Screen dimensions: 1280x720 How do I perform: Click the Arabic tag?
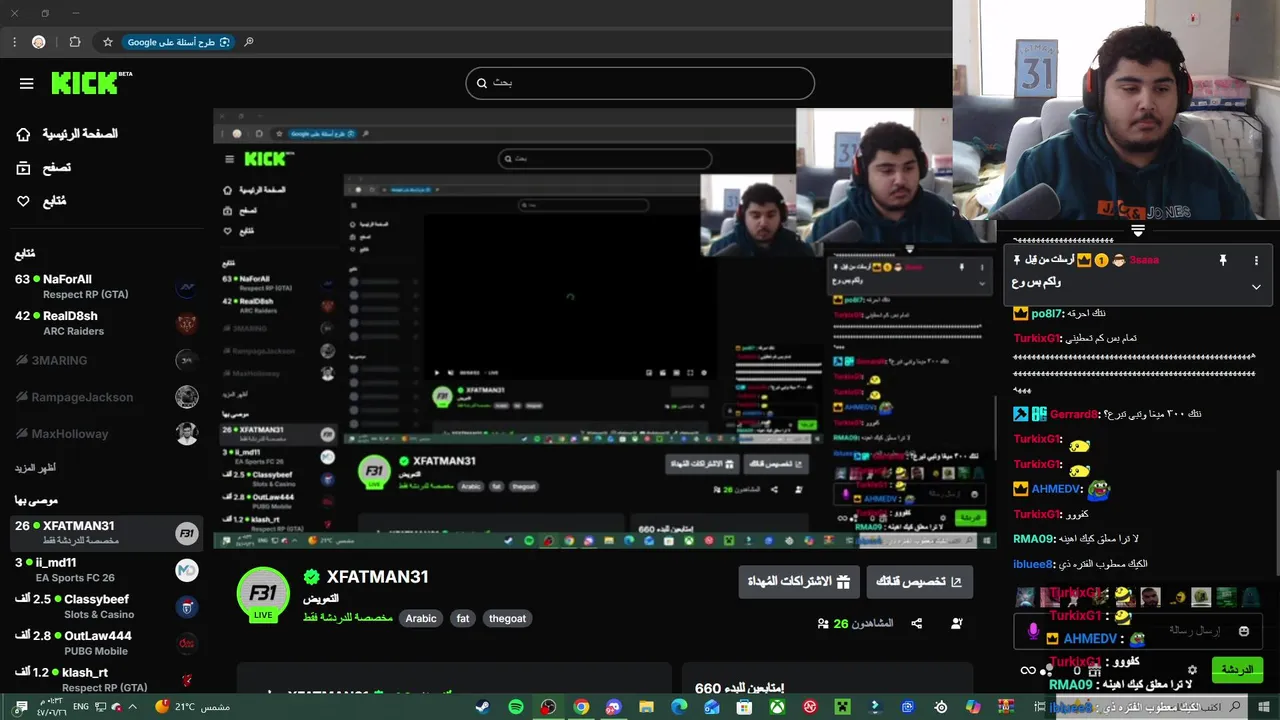(421, 619)
